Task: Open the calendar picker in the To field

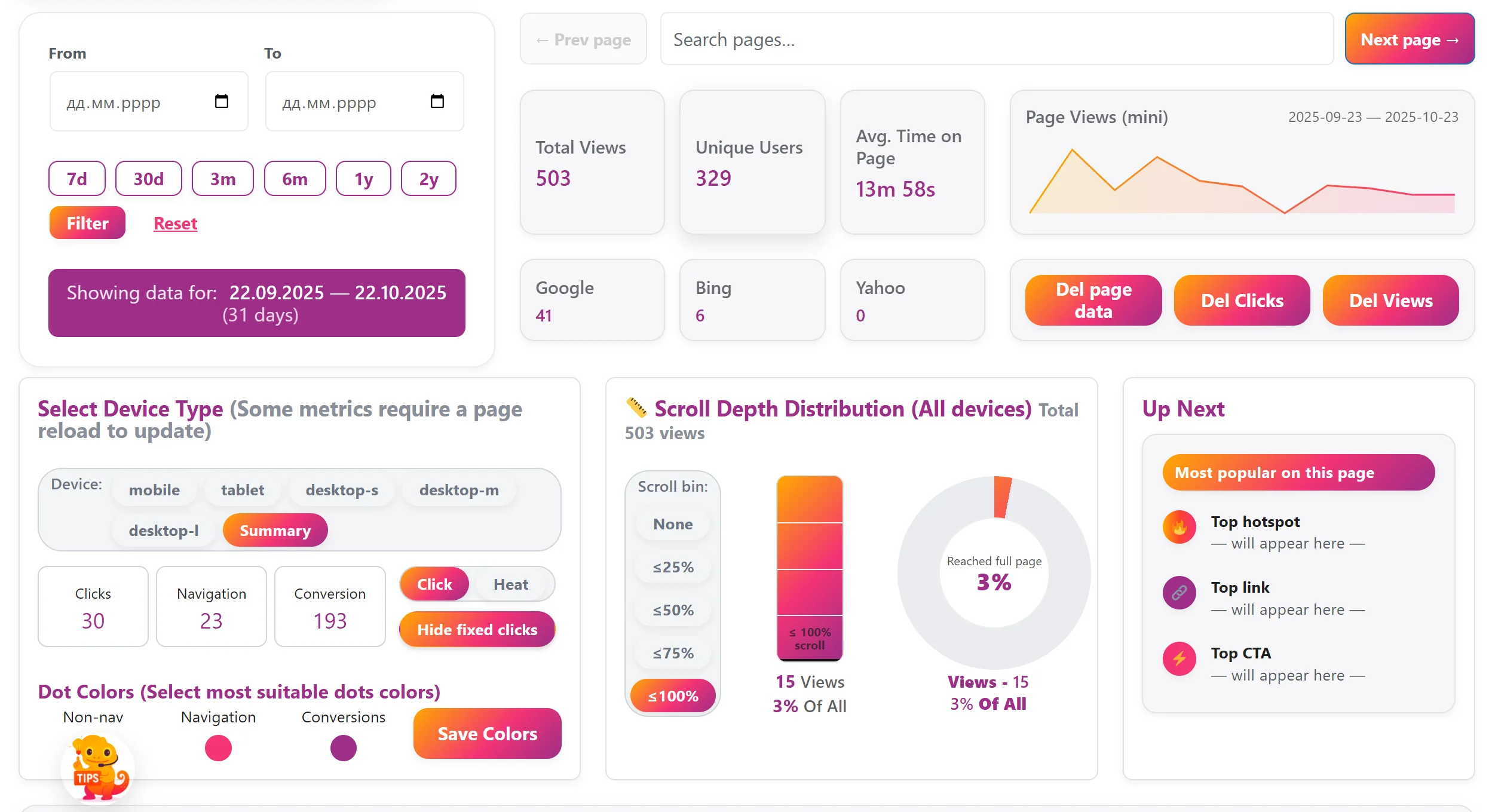Action: 437,102
